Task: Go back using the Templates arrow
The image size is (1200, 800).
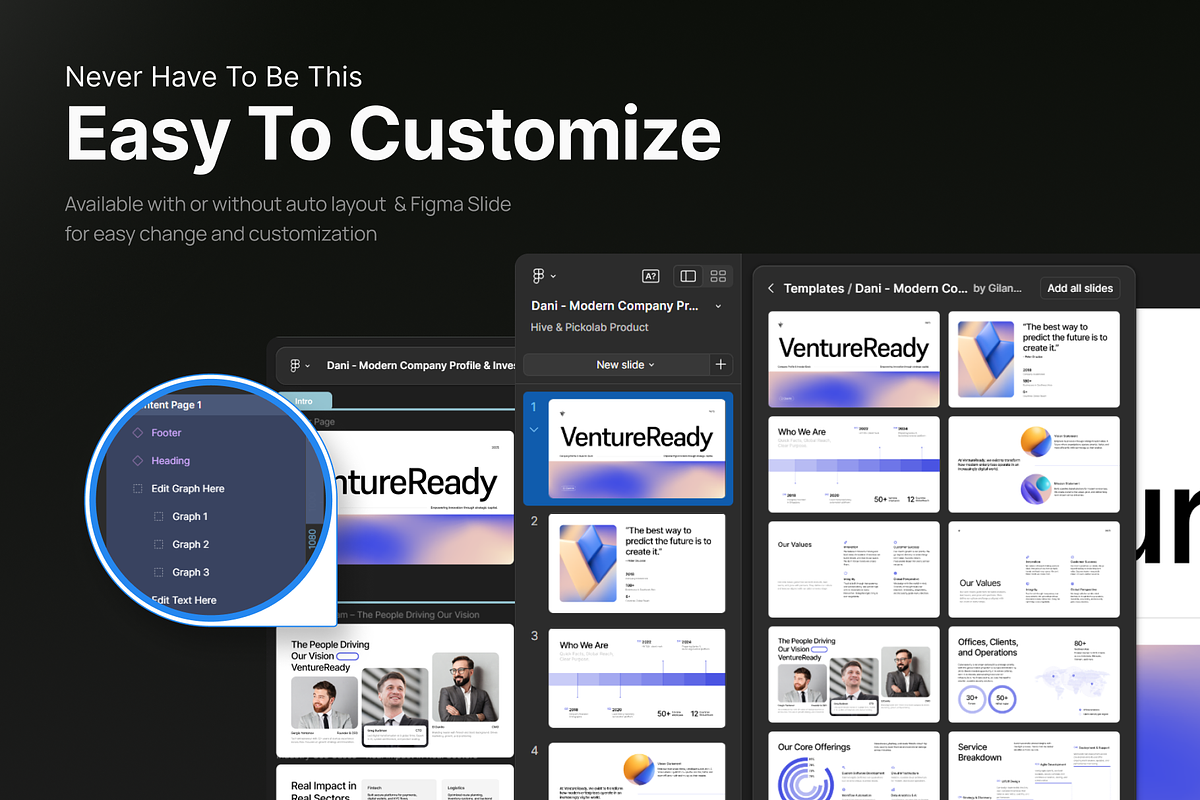Action: [x=771, y=288]
